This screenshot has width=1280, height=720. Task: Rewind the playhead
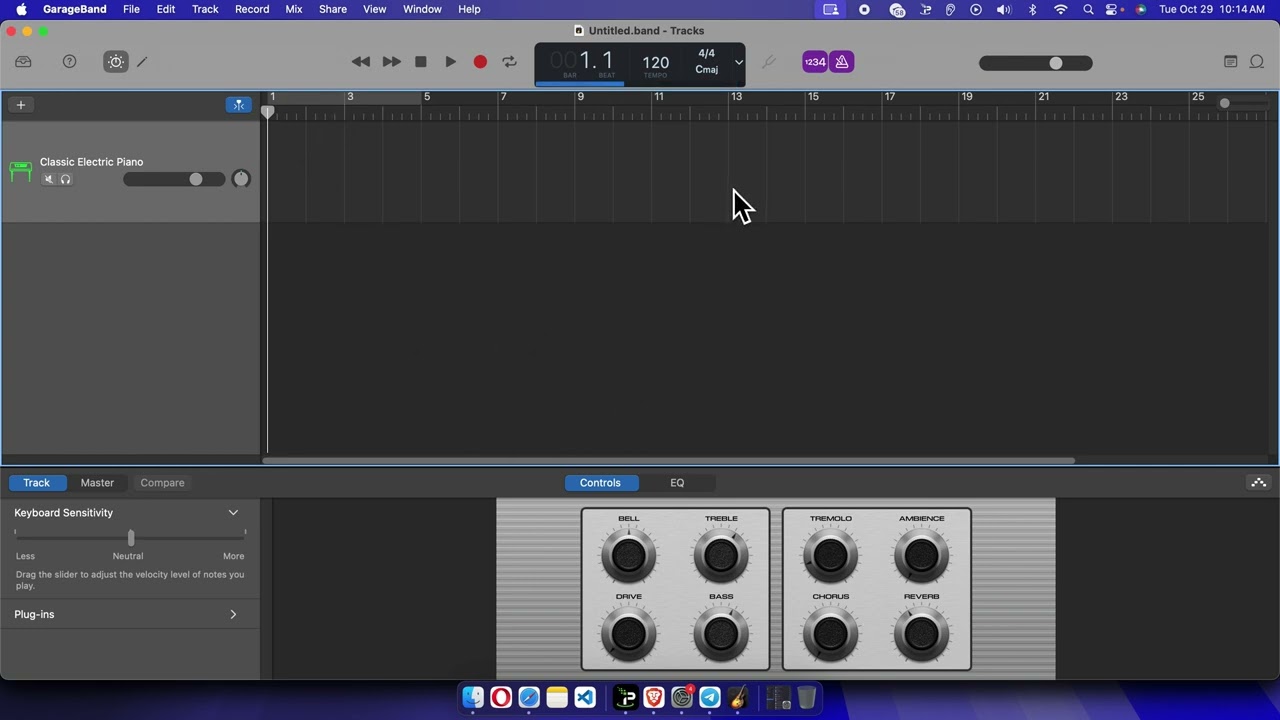point(361,62)
